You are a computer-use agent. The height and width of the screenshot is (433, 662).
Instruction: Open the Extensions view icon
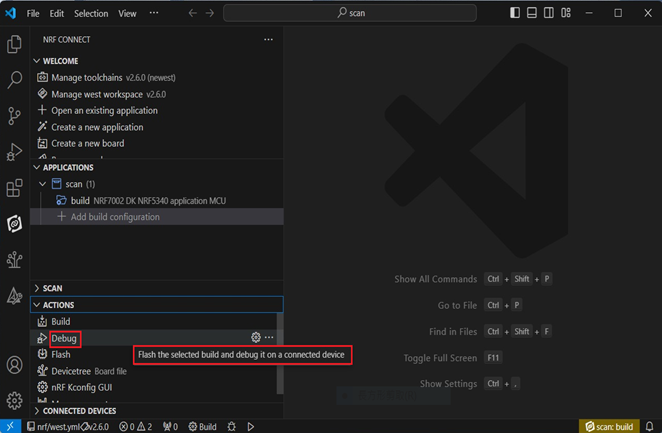pyautogui.click(x=14, y=188)
